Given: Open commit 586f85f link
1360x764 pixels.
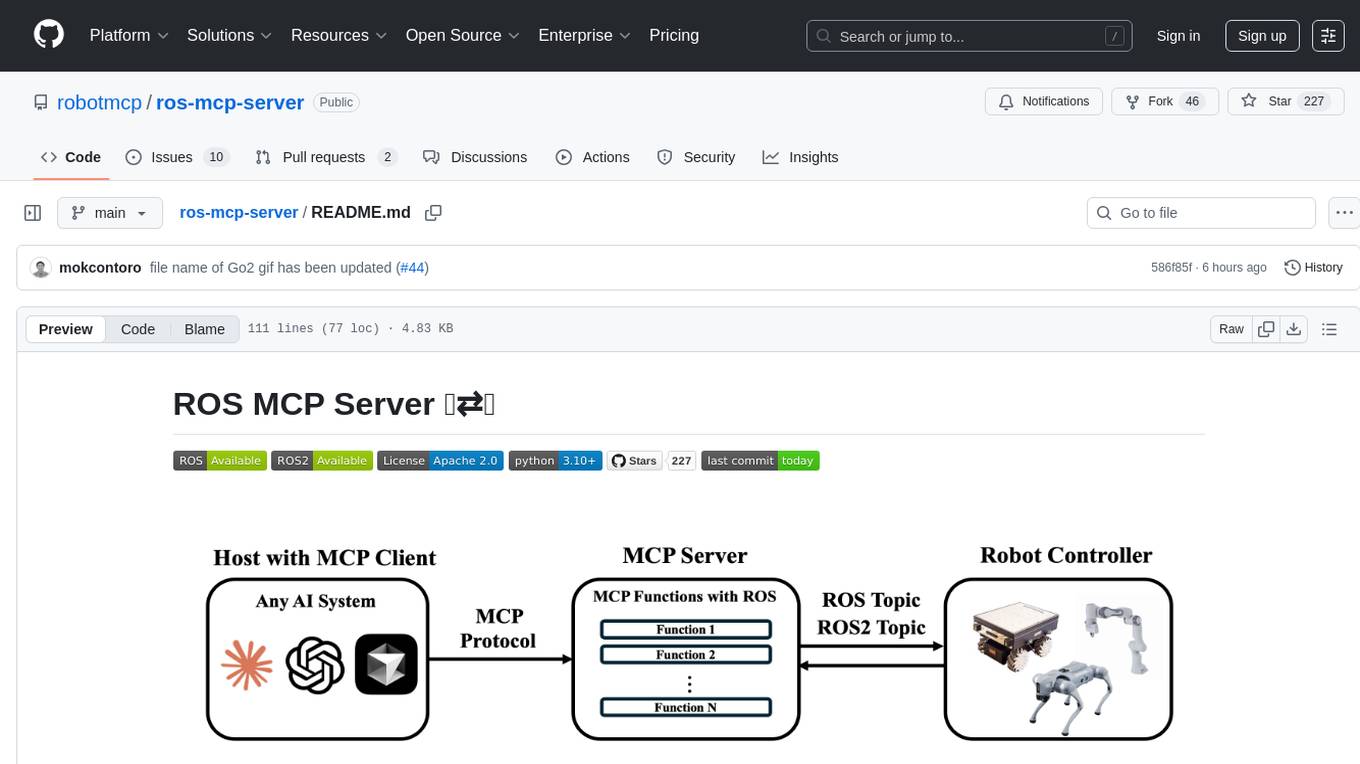Looking at the screenshot, I should pos(1172,267).
